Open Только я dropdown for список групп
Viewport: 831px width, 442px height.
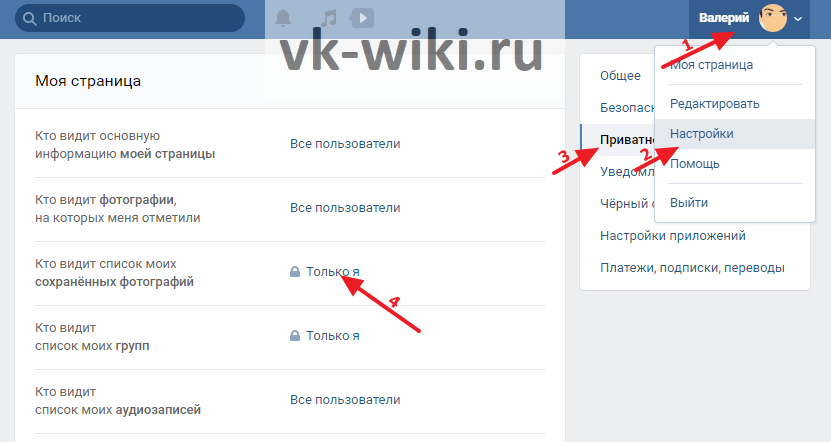pos(332,336)
